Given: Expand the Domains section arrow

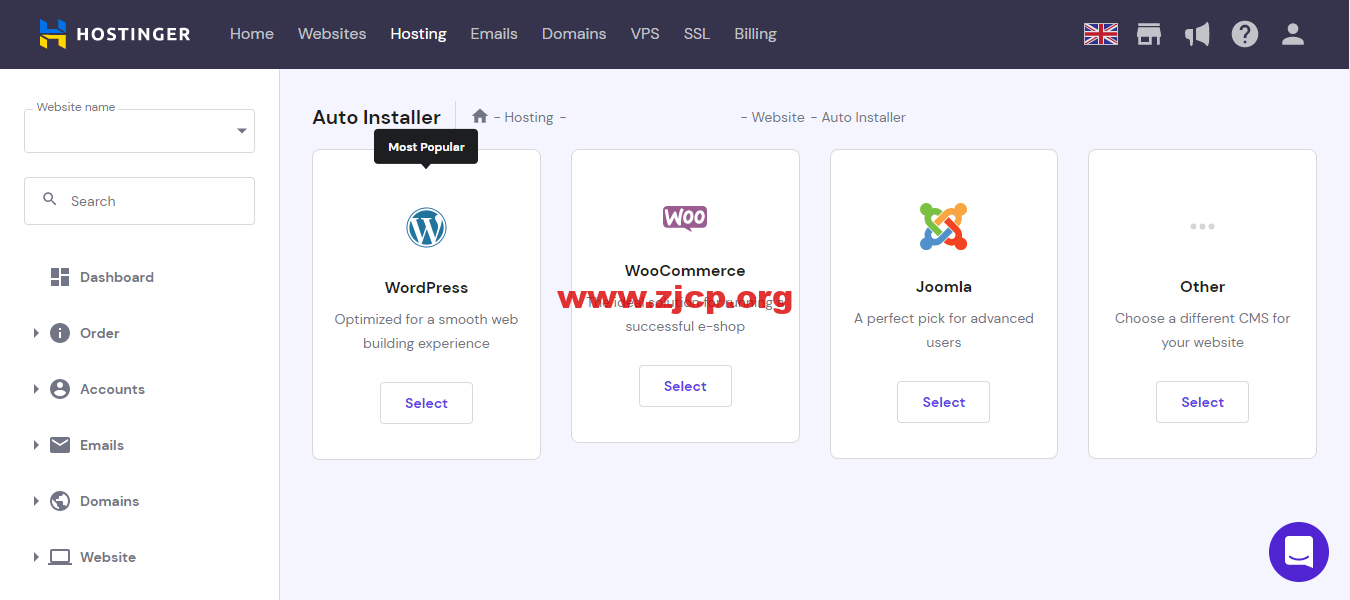Looking at the screenshot, I should click(36, 501).
